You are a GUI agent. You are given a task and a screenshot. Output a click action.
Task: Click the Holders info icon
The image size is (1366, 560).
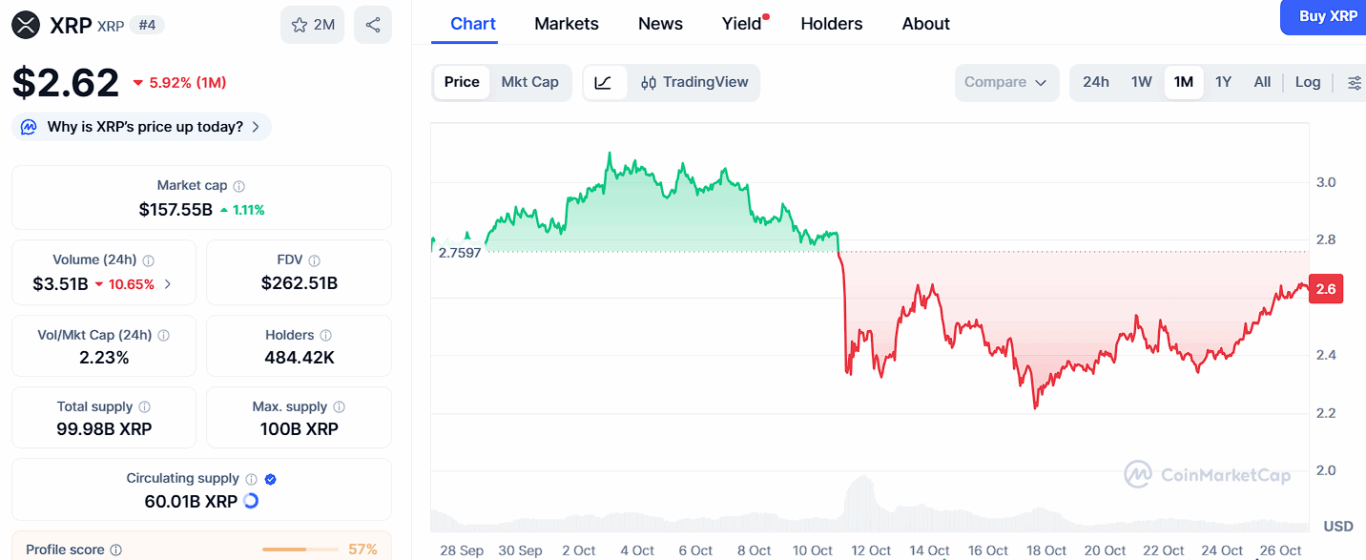[x=326, y=335]
